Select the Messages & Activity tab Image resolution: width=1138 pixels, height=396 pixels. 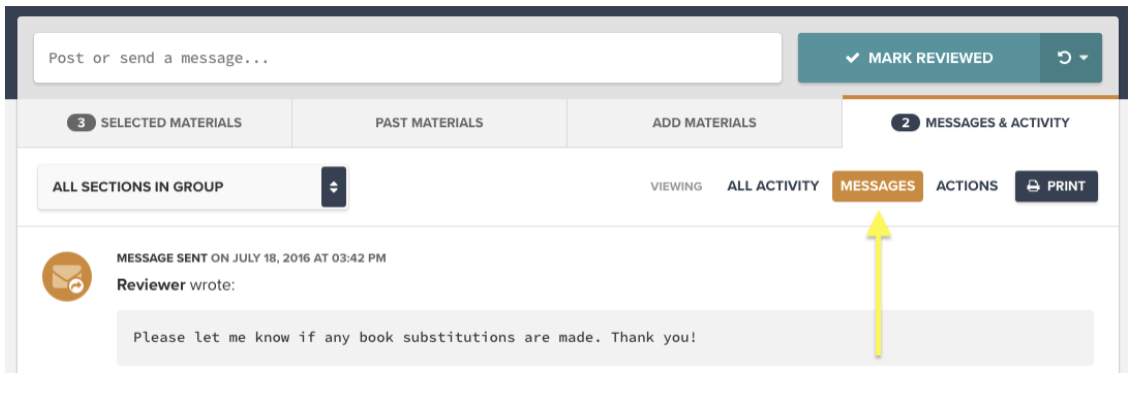point(981,123)
